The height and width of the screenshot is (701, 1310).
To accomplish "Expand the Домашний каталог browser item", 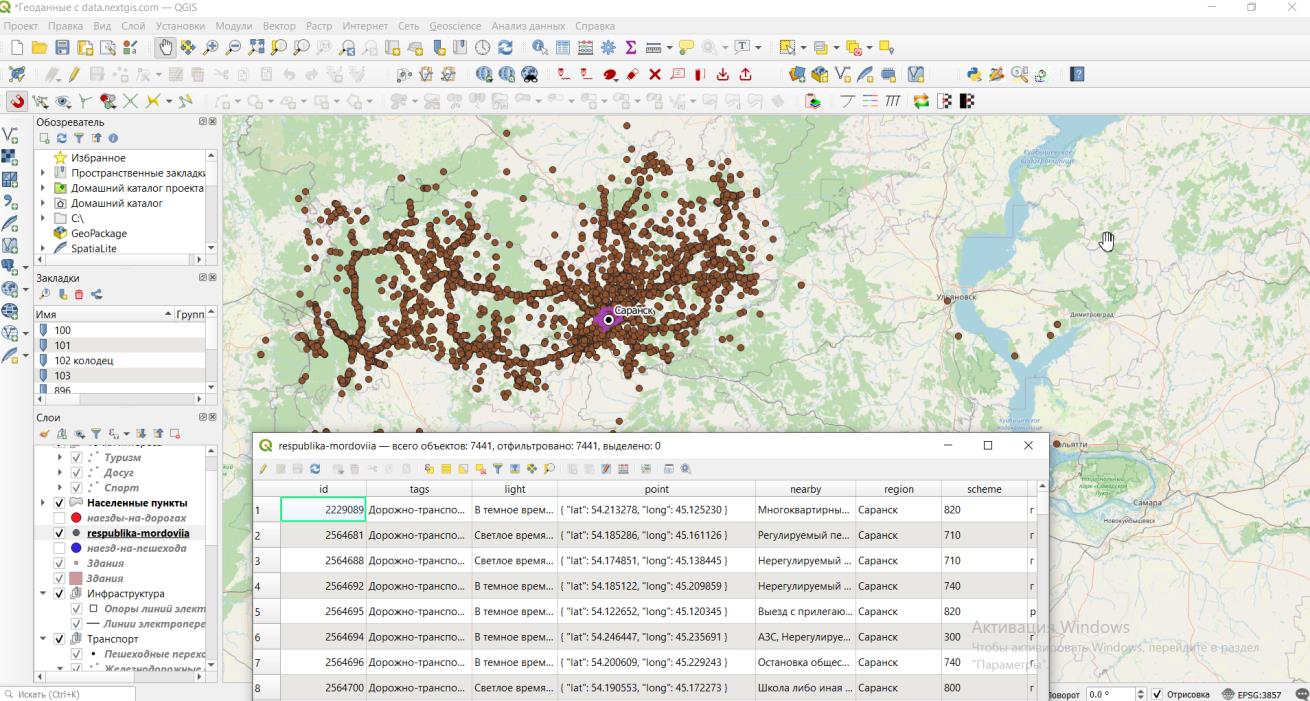I will (x=43, y=203).
